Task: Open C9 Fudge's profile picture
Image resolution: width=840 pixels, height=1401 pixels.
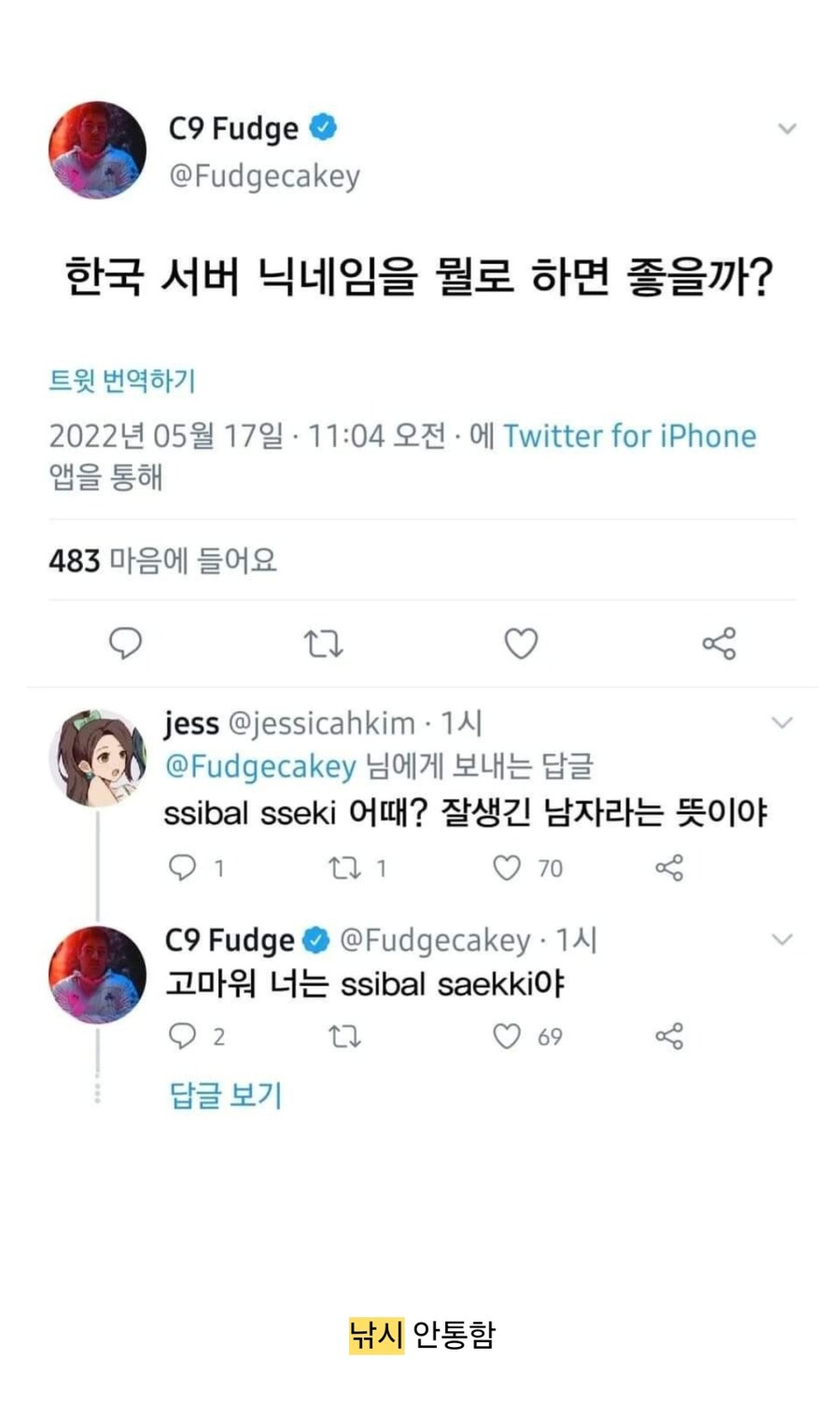Action: coord(96,151)
